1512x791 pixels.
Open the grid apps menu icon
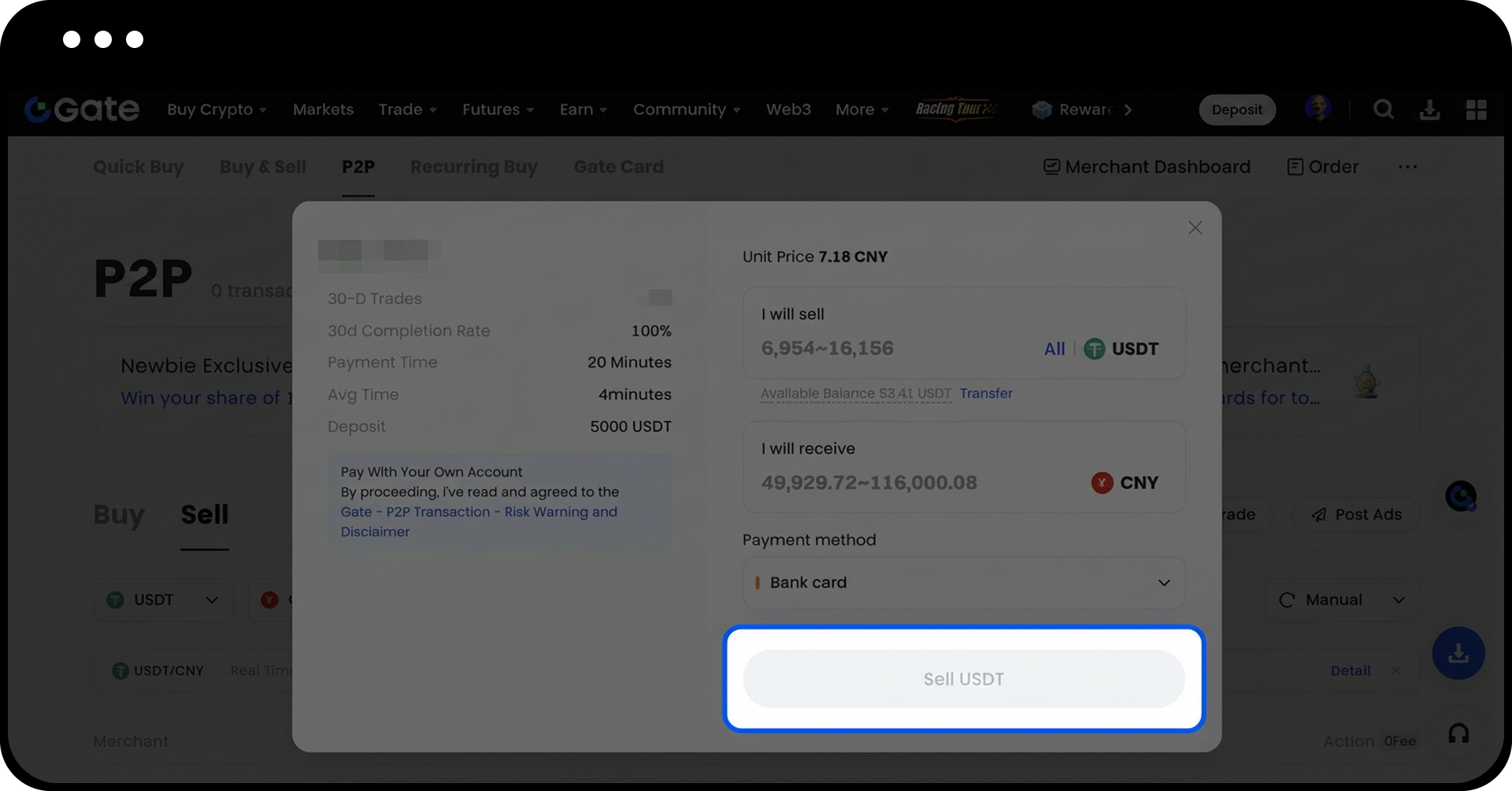coord(1476,110)
